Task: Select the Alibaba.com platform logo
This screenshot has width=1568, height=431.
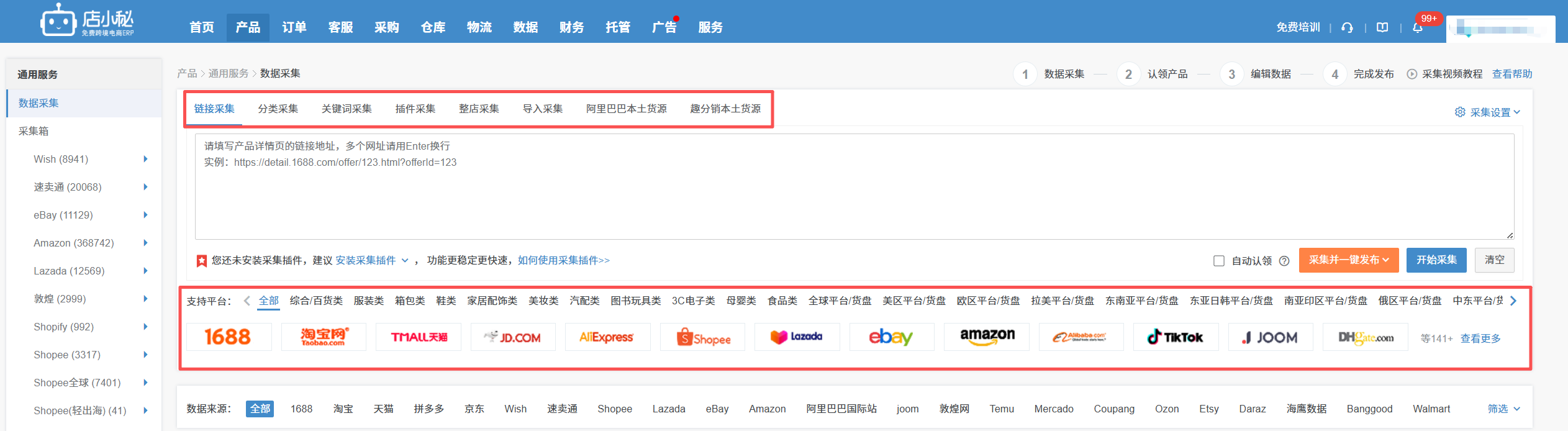Action: [x=1081, y=337]
